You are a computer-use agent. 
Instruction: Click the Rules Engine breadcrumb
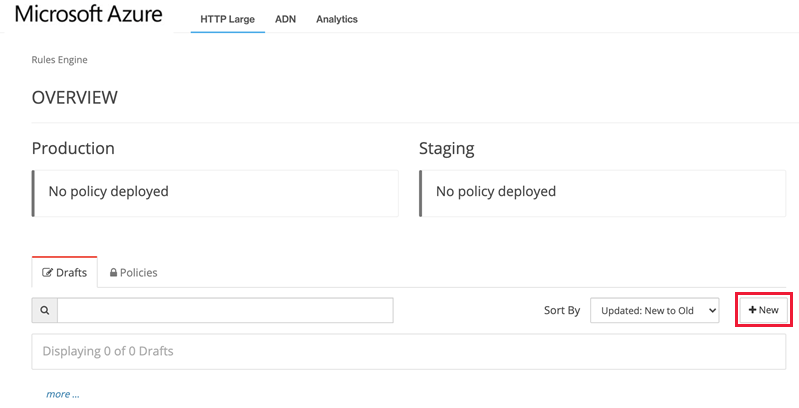click(60, 60)
